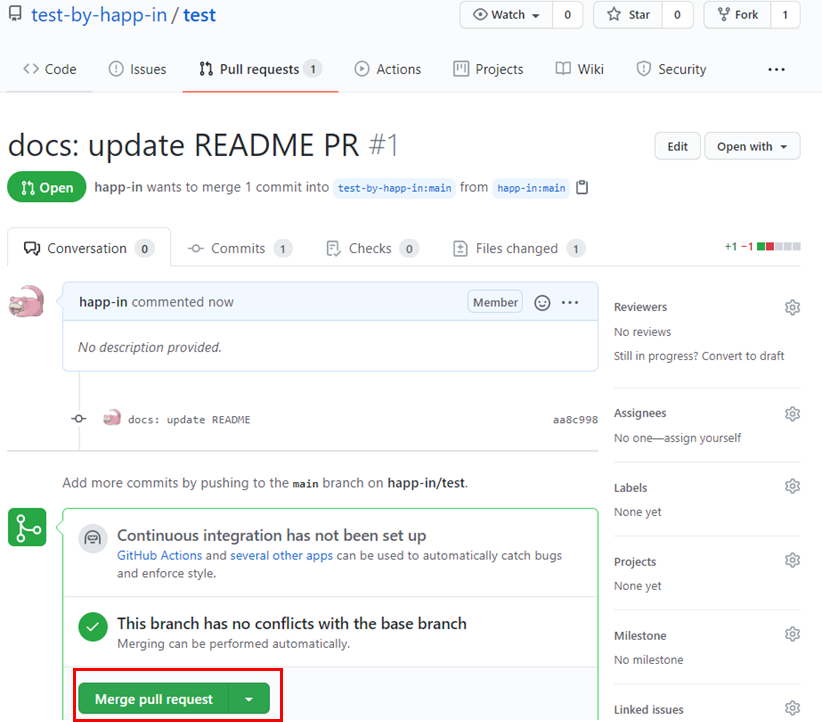
Task: Open Milestone settings gear
Action: [x=792, y=634]
